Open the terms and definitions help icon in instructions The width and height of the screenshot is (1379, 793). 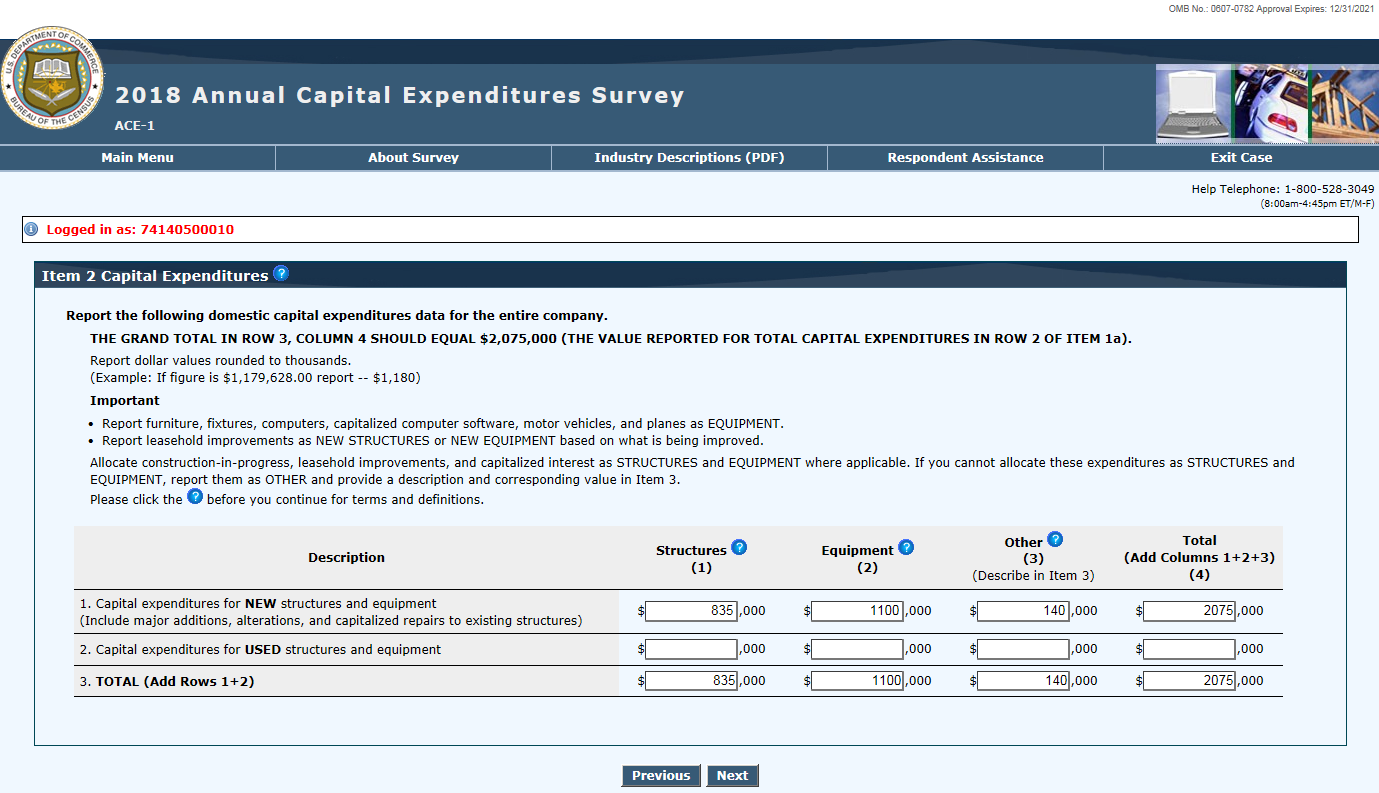[195, 497]
